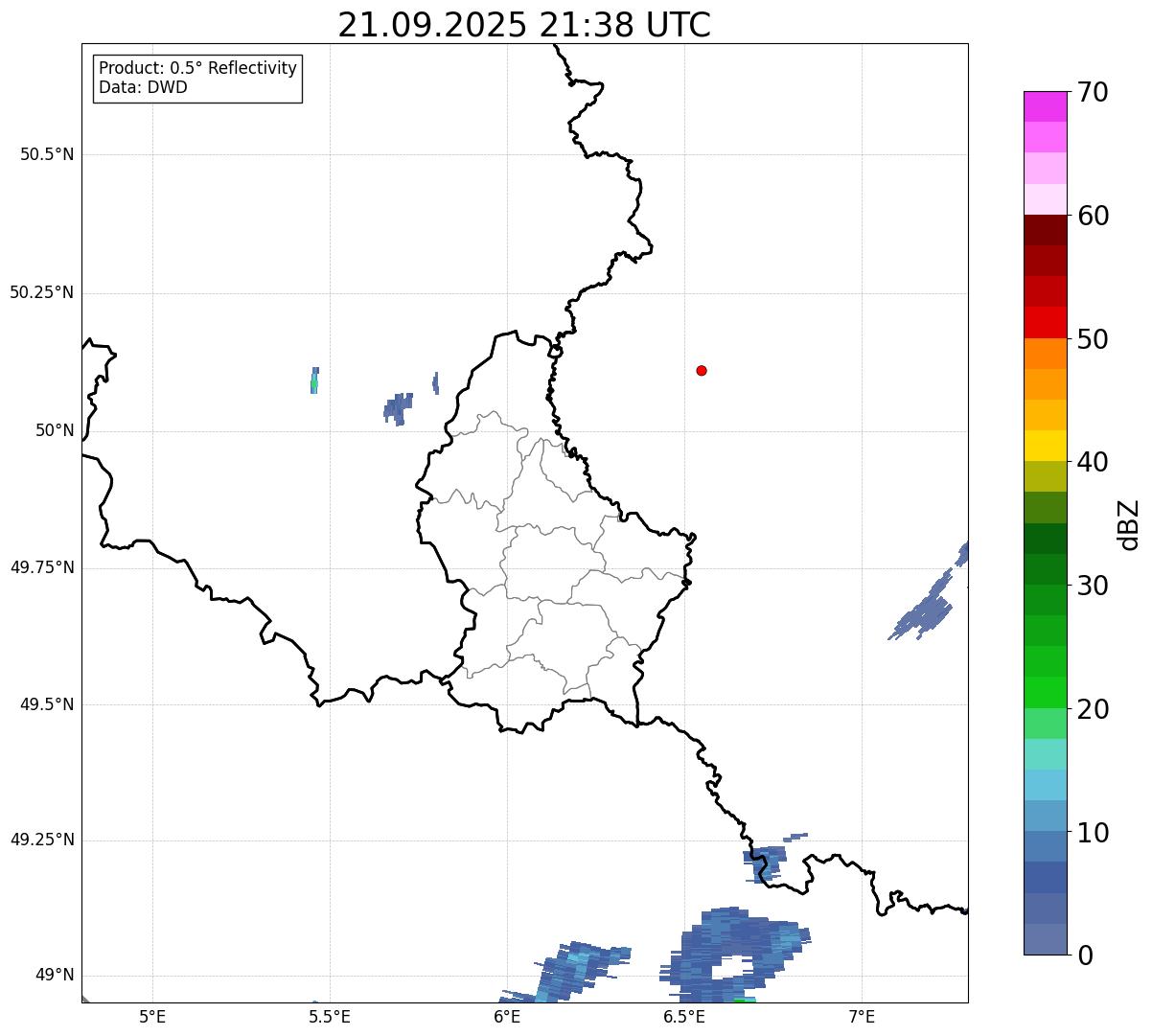This screenshot has height=1036, width=1152.
Task: Click the longitude label "6.5°E"
Action: click(x=684, y=1016)
